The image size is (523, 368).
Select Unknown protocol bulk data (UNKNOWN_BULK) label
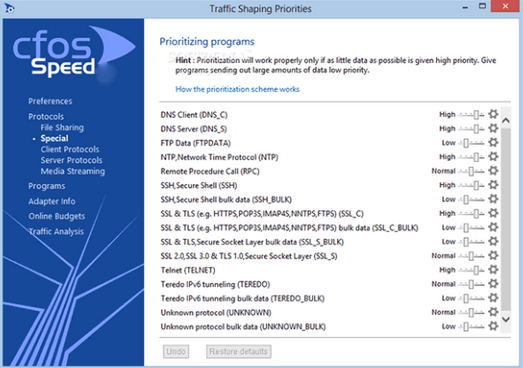click(243, 326)
